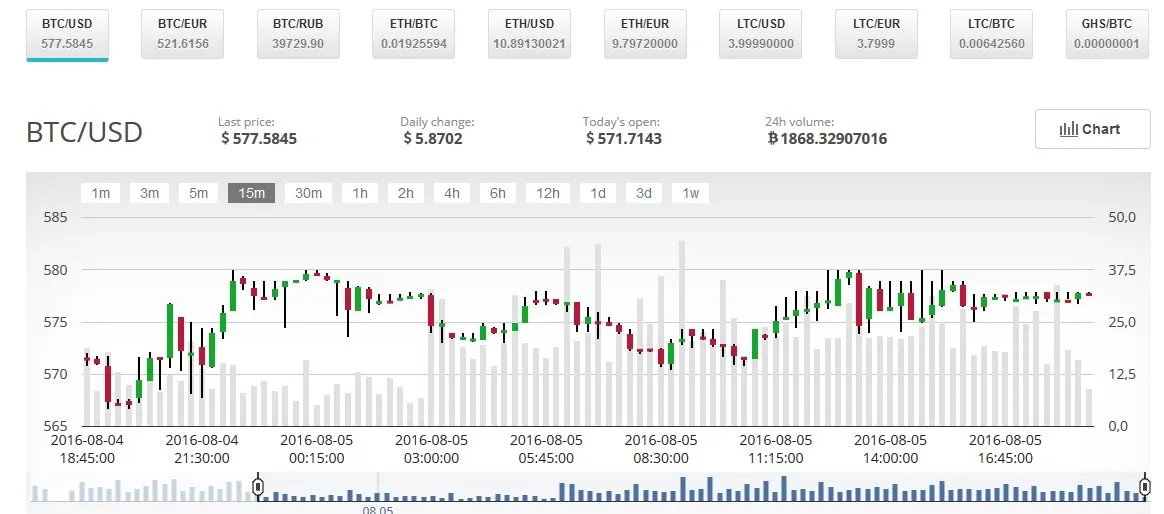Select the LTC/USD pair tab
Image resolution: width=1164 pixels, height=514 pixels.
pyautogui.click(x=761, y=34)
